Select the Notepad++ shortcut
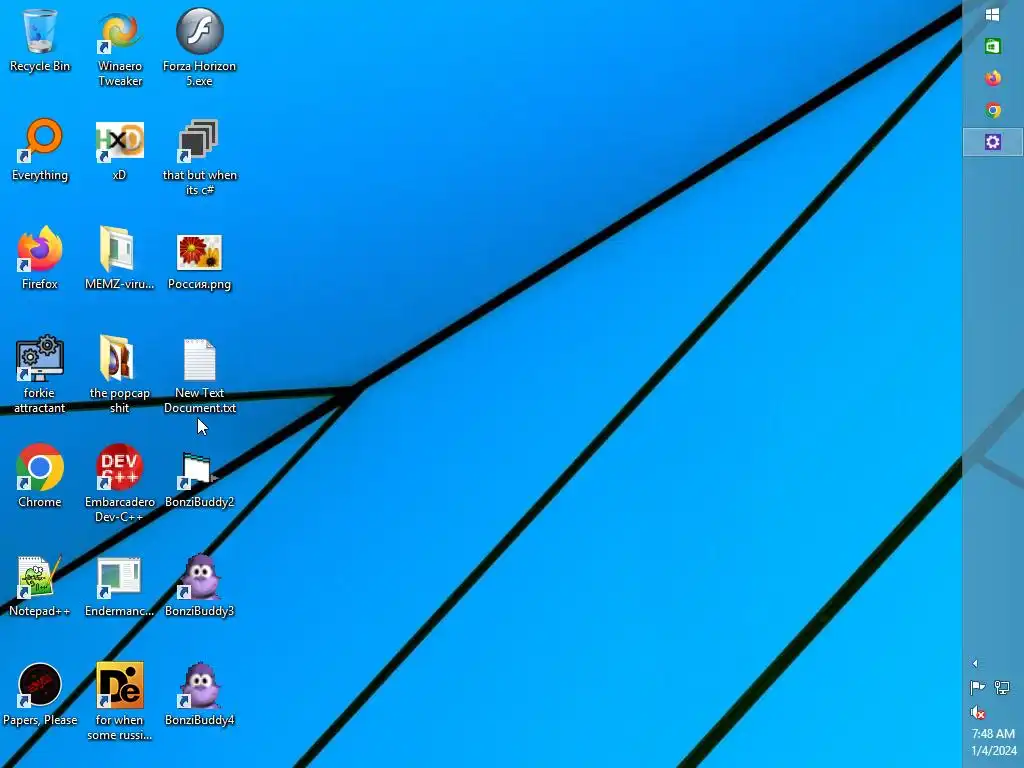 (x=40, y=586)
